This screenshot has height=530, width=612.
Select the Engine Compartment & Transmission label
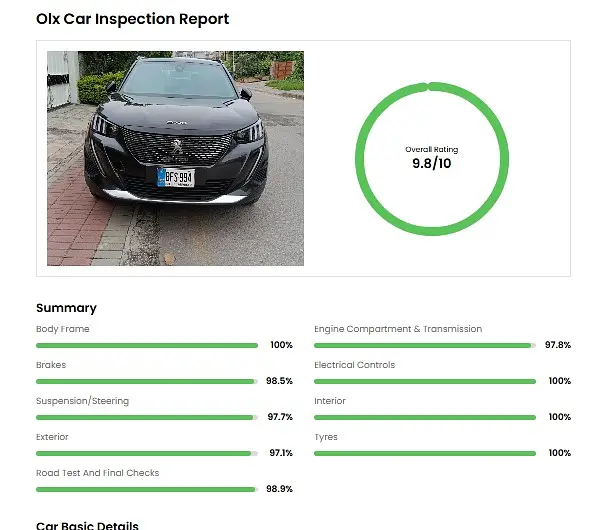[x=398, y=329]
